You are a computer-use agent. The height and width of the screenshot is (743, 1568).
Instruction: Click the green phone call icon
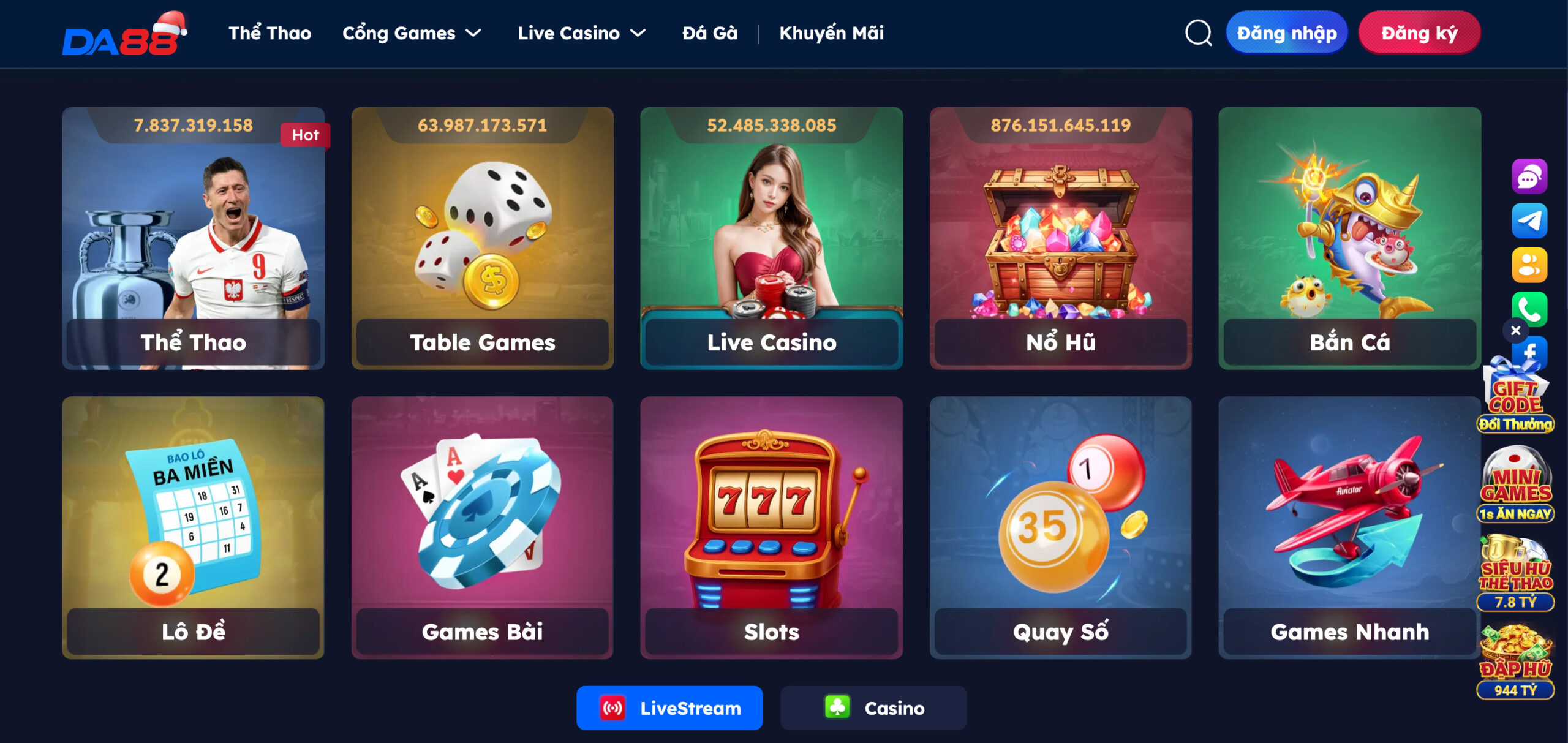point(1529,309)
